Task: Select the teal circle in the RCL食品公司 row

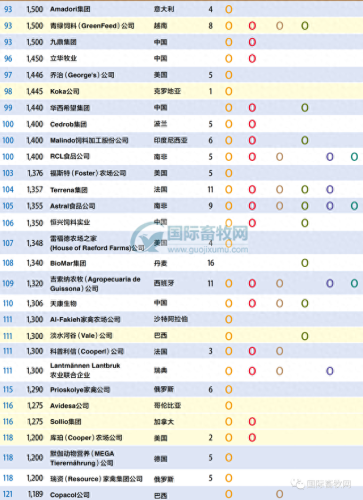Action: (x=354, y=157)
